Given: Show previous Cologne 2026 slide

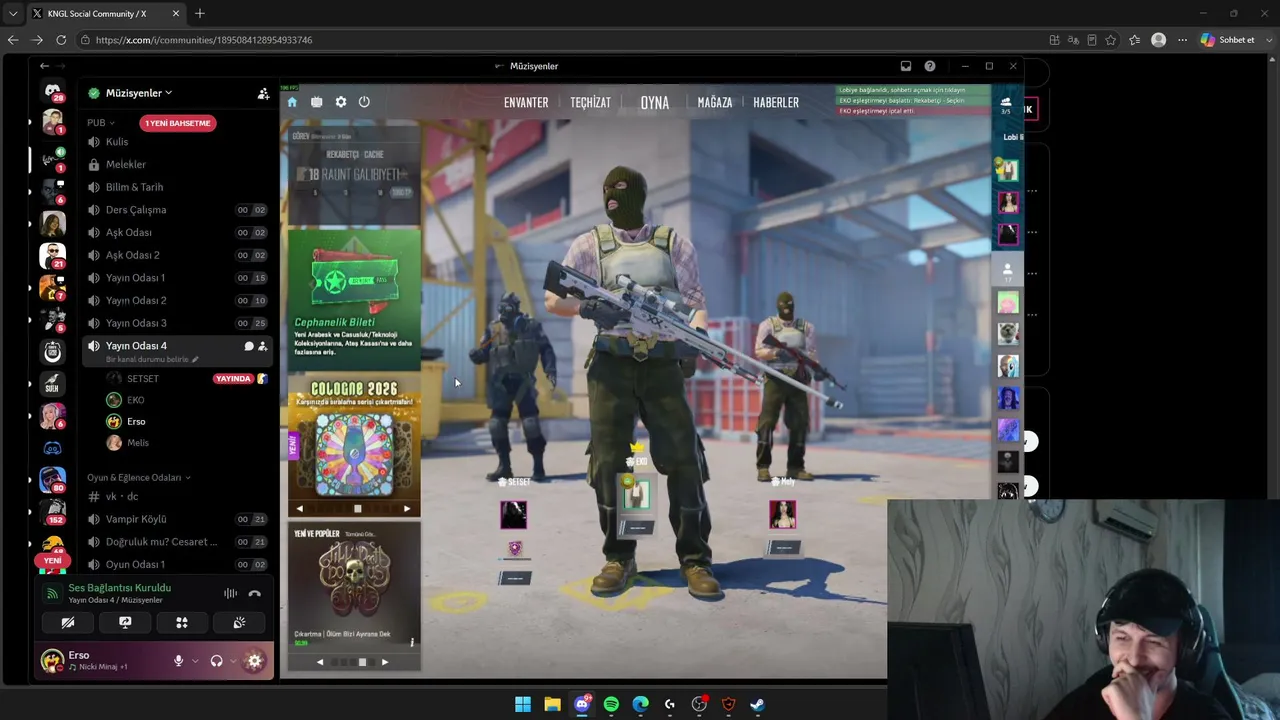Looking at the screenshot, I should click(299, 509).
